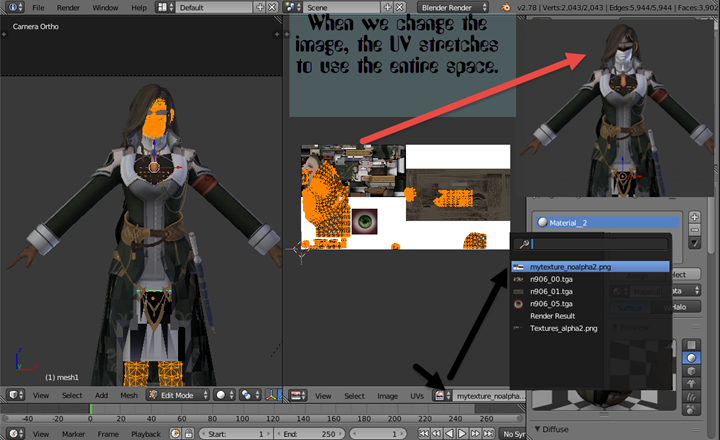Select n906_05.tga in image list
The width and height of the screenshot is (720, 440).
590,304
